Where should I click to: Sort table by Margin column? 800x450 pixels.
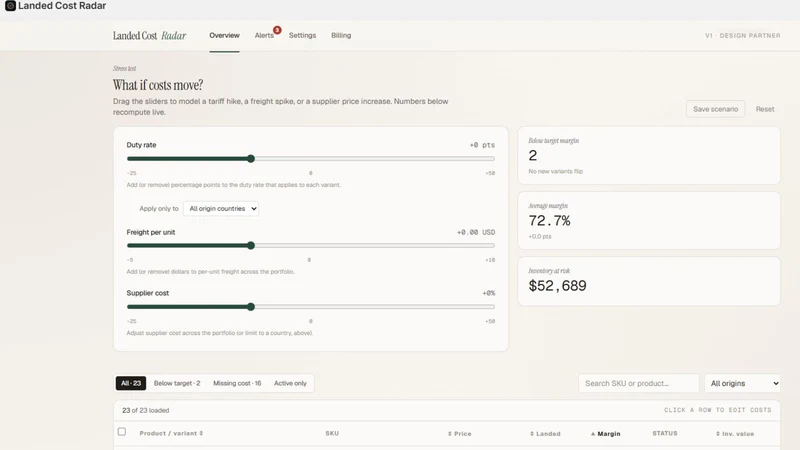point(606,434)
